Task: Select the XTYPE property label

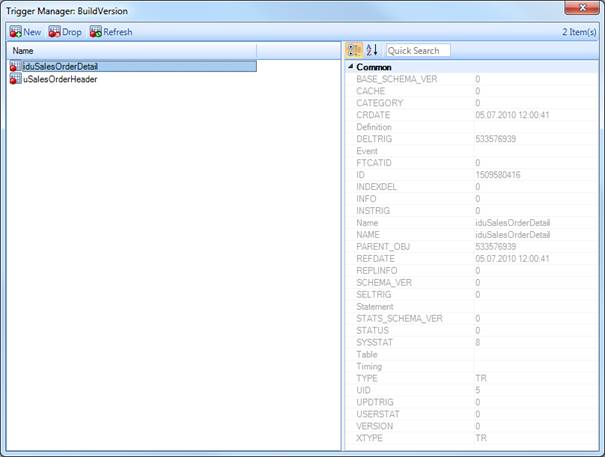Action: point(369,438)
